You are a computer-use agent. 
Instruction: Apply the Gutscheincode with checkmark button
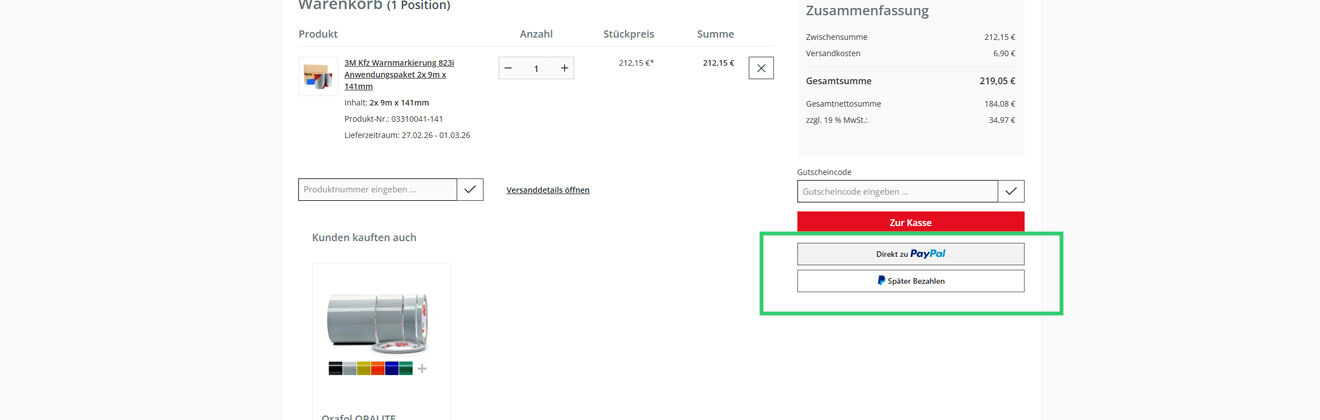coord(1011,191)
